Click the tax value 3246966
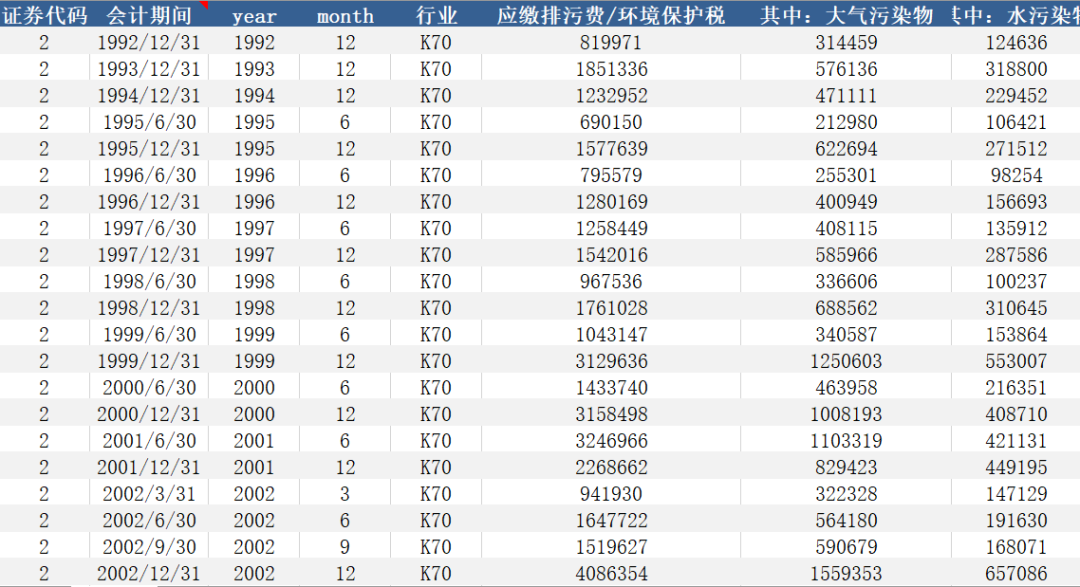This screenshot has height=587, width=1080. click(x=612, y=441)
